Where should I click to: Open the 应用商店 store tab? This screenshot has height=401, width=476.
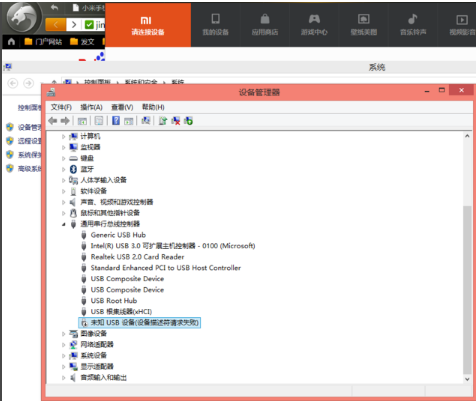tap(265, 25)
